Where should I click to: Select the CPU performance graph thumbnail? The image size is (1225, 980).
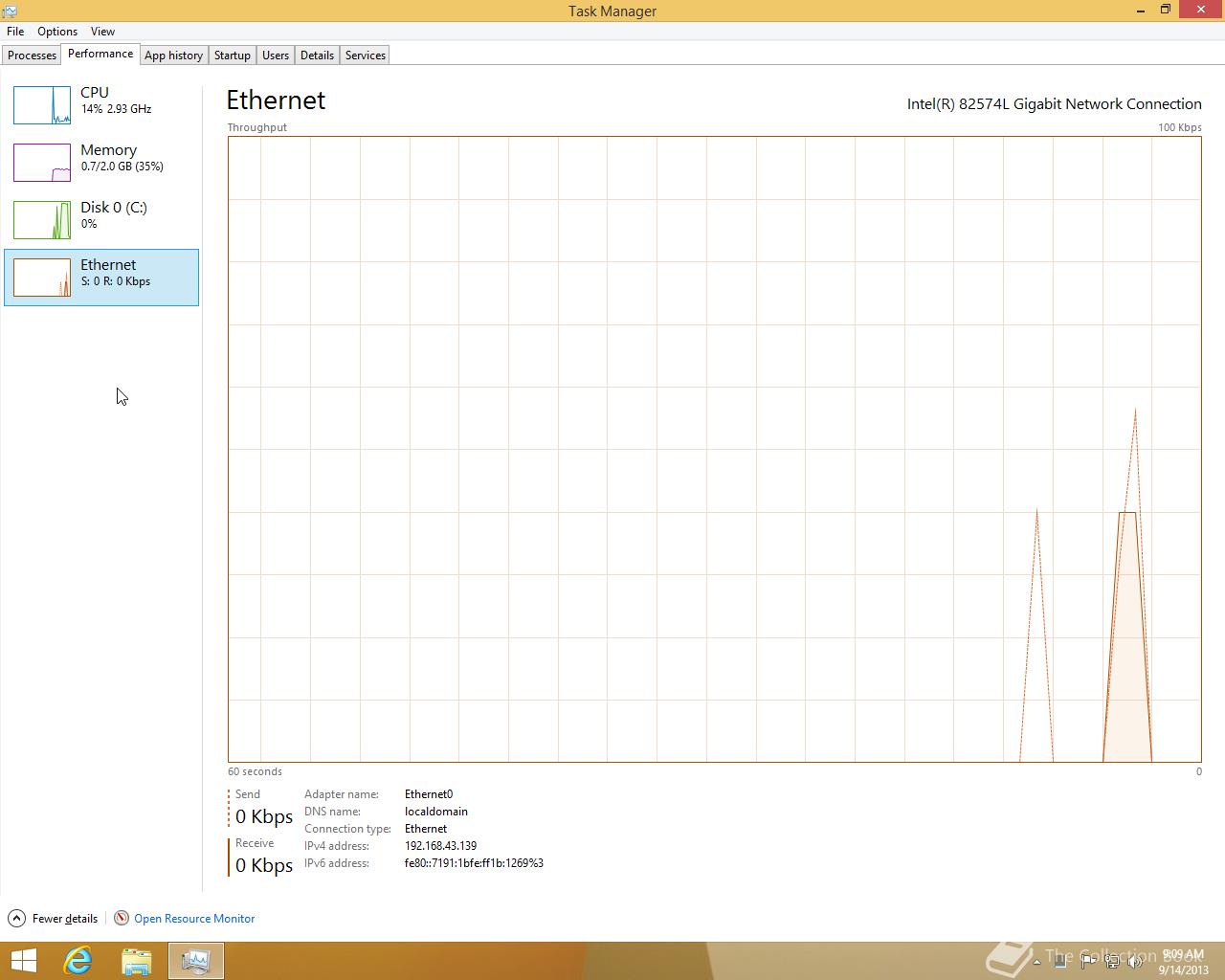(42, 105)
